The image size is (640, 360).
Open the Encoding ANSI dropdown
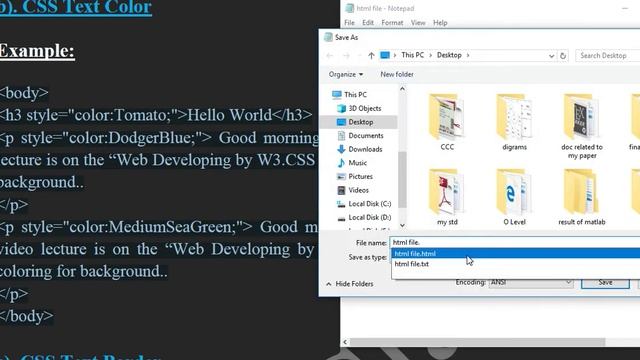[x=531, y=282]
